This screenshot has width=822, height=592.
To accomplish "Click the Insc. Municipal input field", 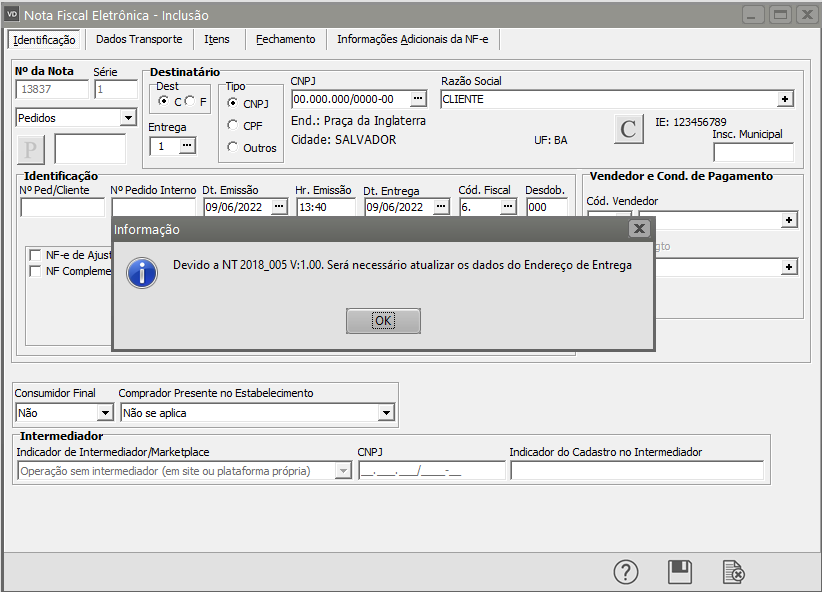I will pos(752,152).
